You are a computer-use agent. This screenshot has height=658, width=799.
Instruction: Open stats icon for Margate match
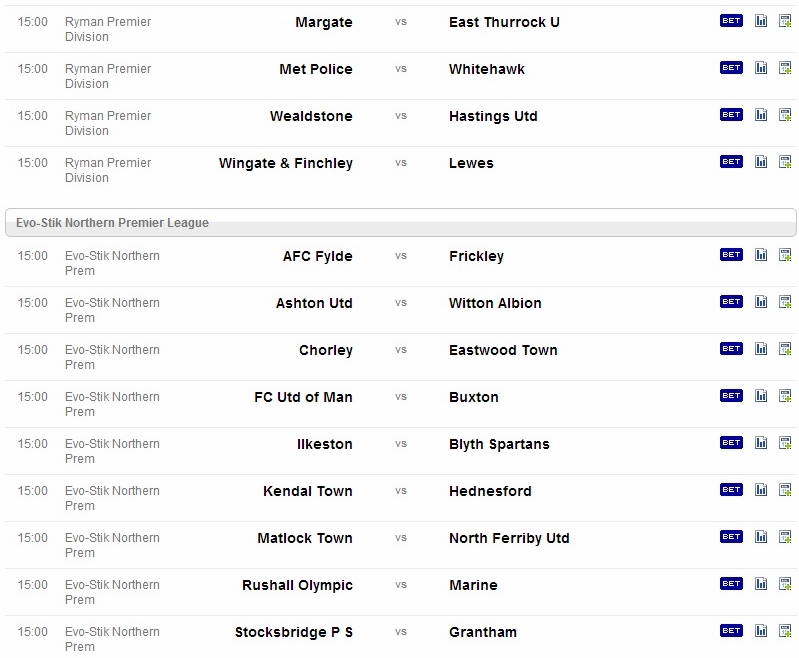pyautogui.click(x=761, y=21)
